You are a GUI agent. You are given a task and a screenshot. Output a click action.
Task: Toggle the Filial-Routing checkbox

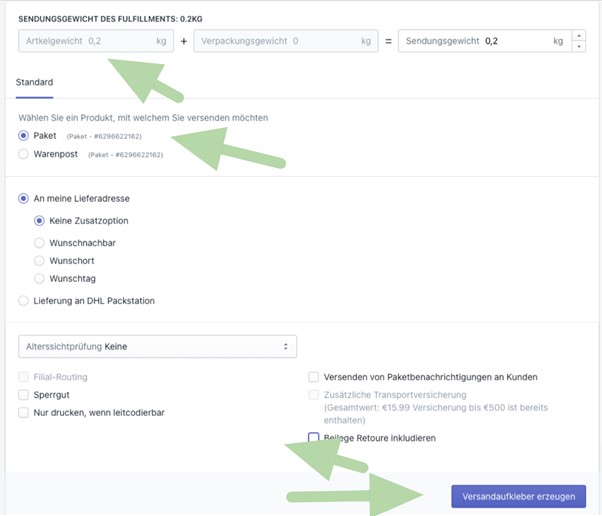pyautogui.click(x=23, y=377)
